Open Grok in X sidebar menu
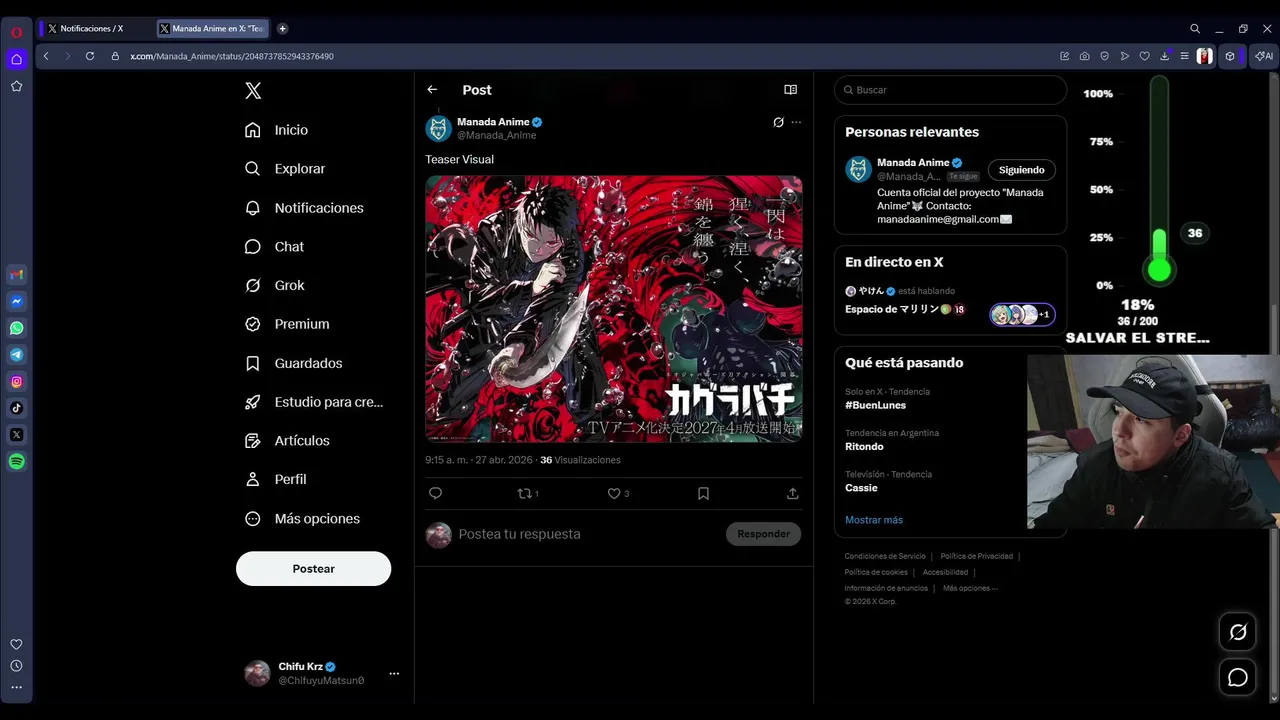Screen dimensions: 1280x720 pos(275,286)
